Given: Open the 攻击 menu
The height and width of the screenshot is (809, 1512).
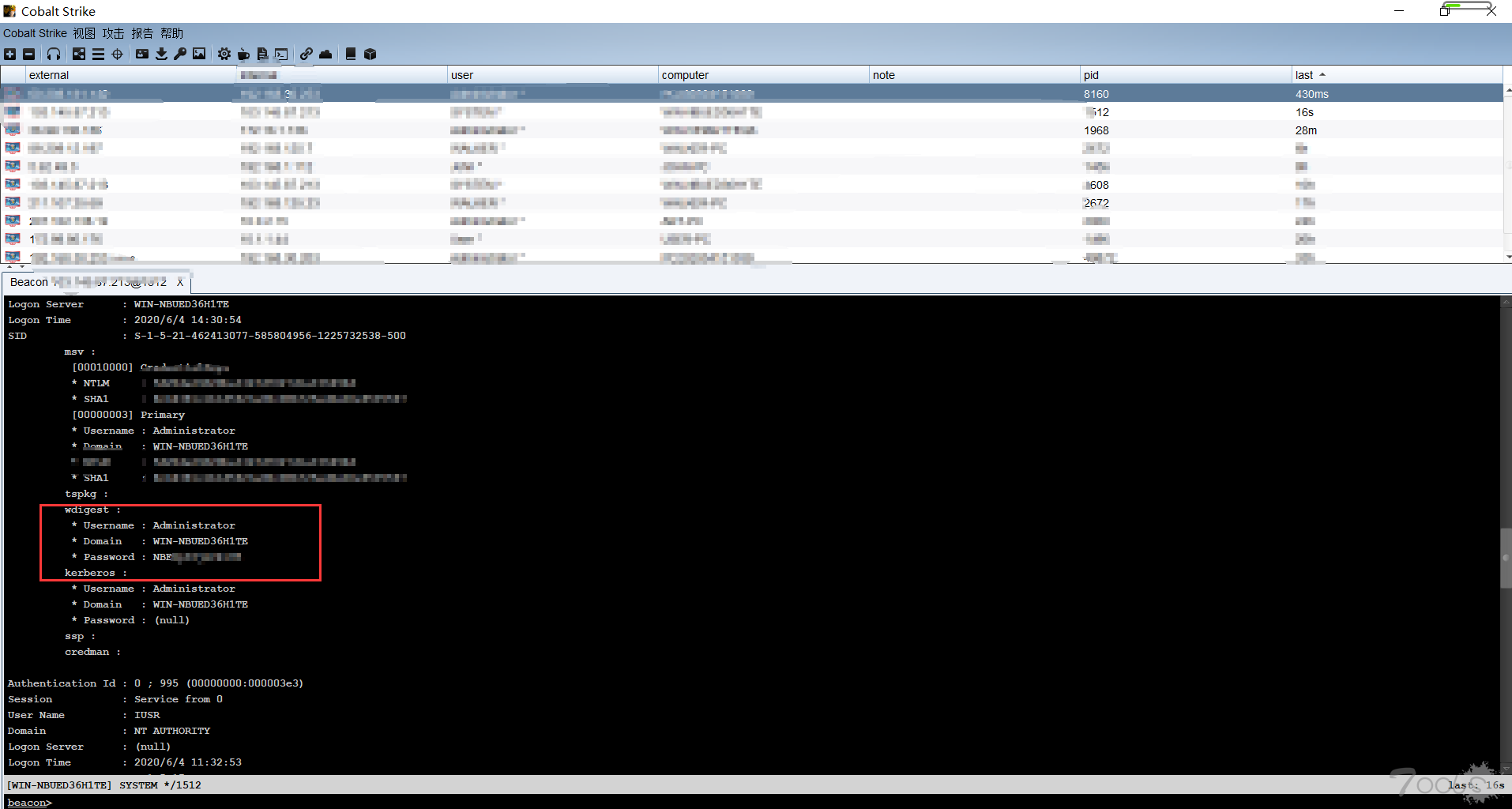Looking at the screenshot, I should (113, 33).
